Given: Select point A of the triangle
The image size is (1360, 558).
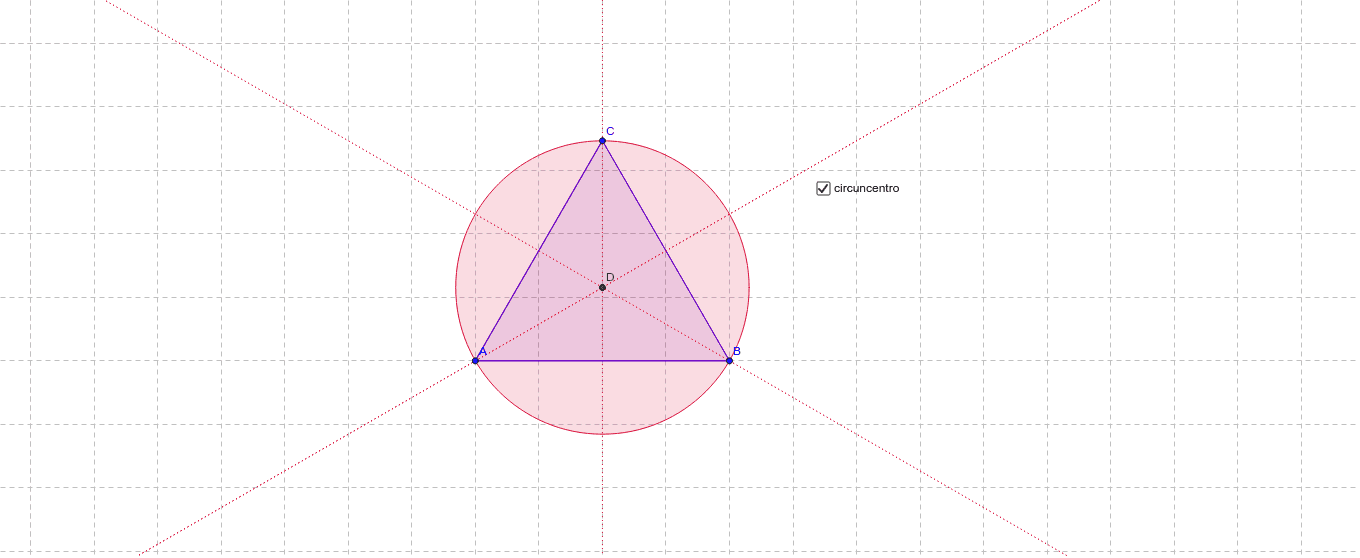Looking at the screenshot, I should coord(475,361).
